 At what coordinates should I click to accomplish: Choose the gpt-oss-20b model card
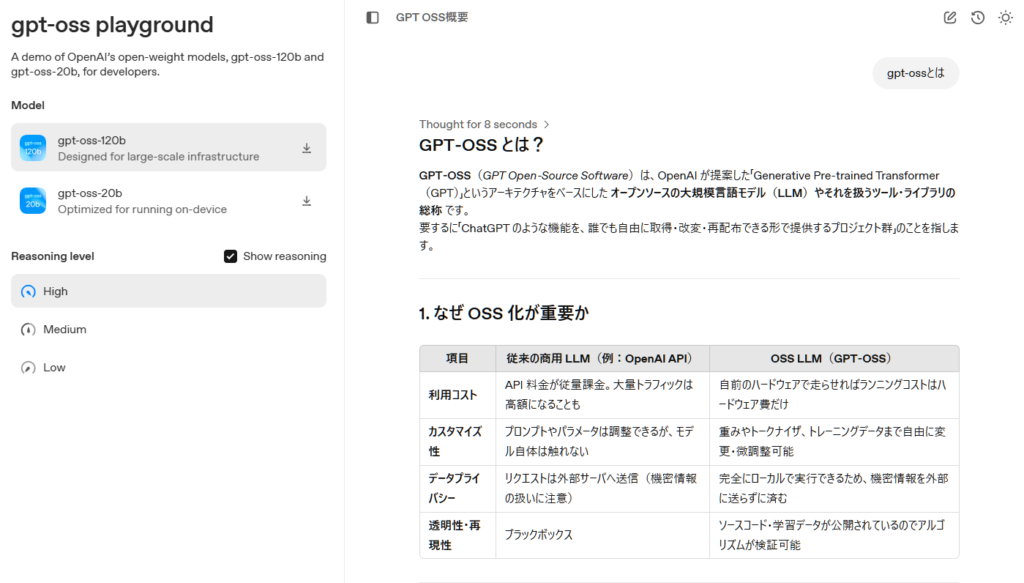pyautogui.click(x=168, y=200)
